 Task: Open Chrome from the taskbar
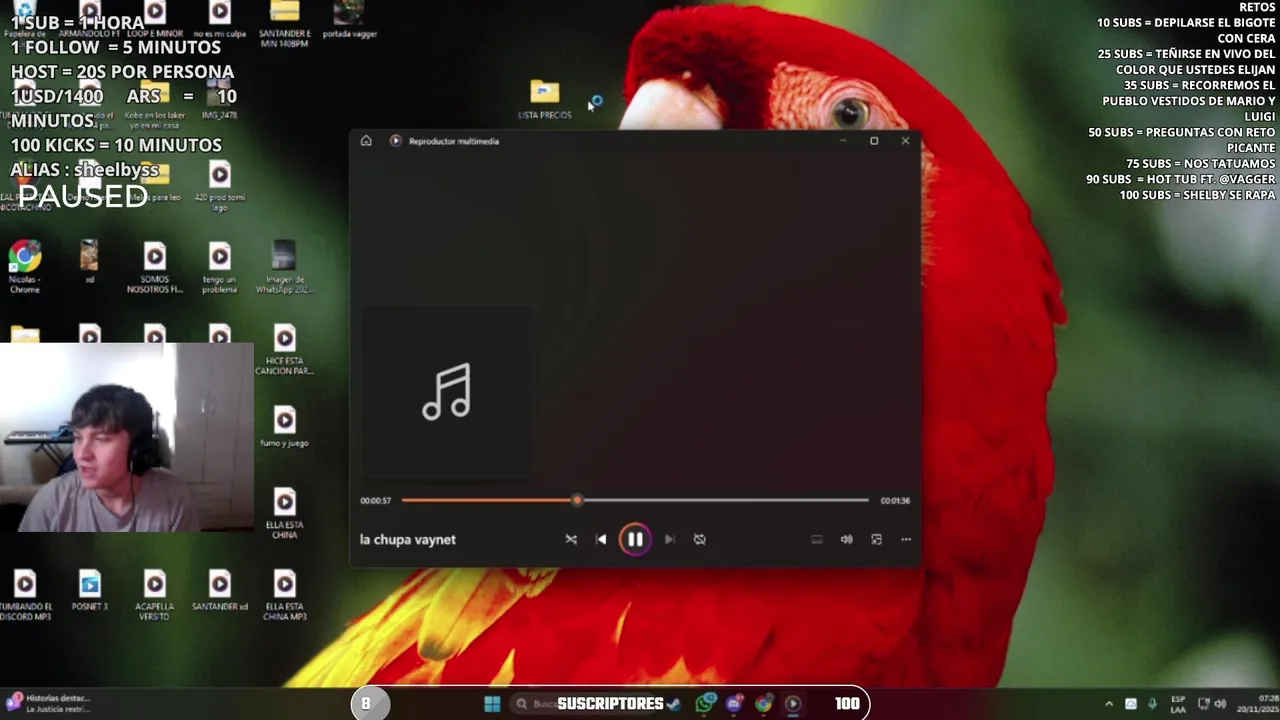764,704
